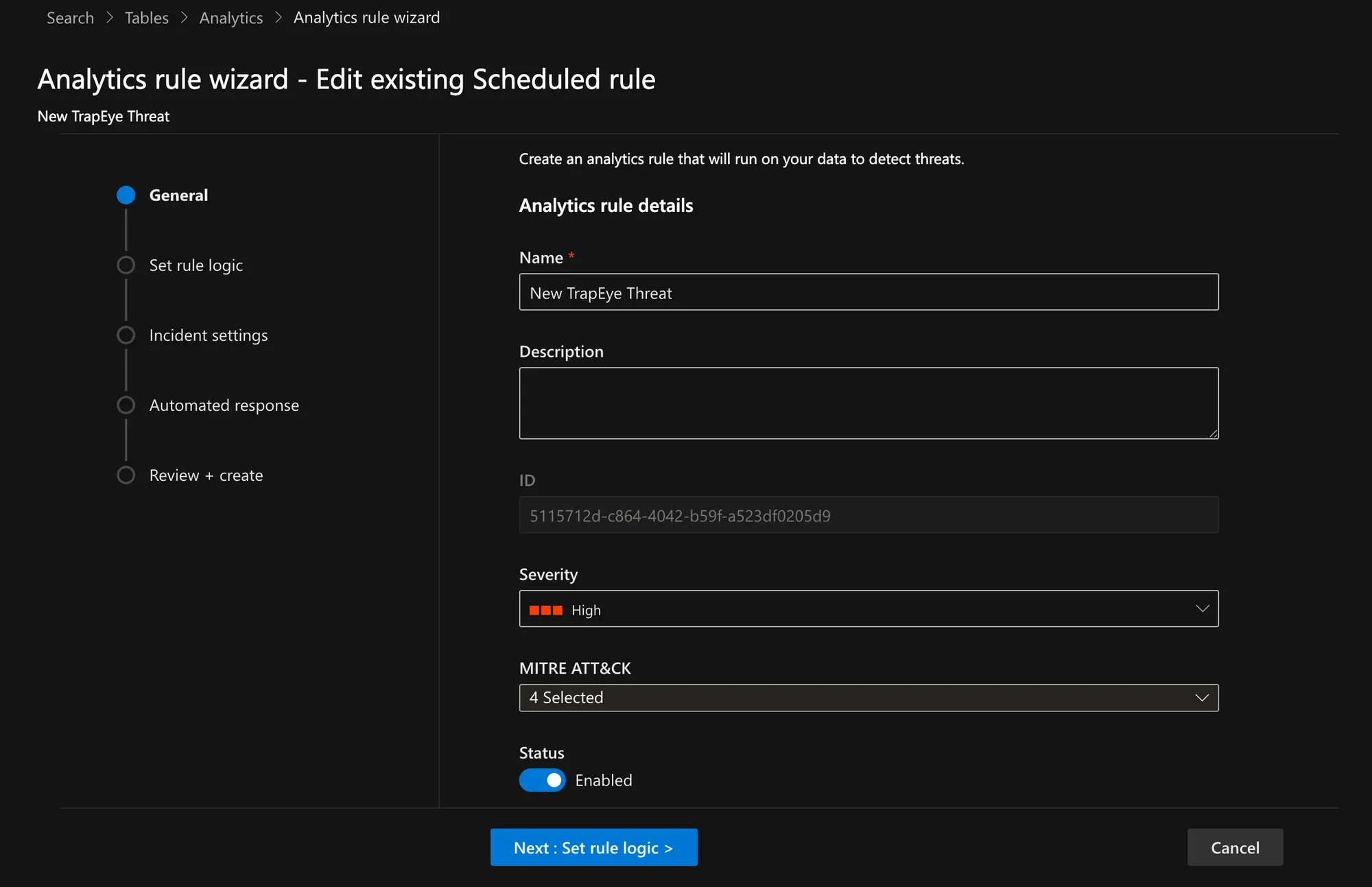Click the read-only rule ID field
The height and width of the screenshot is (887, 1372).
[x=869, y=515]
